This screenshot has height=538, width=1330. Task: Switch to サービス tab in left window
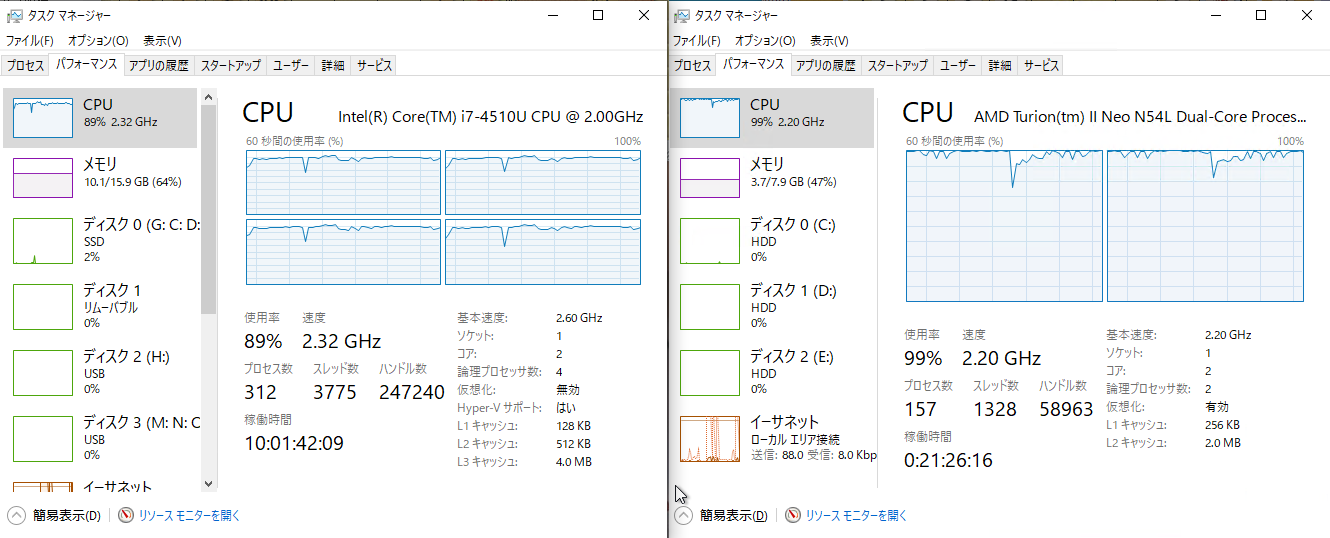[374, 66]
